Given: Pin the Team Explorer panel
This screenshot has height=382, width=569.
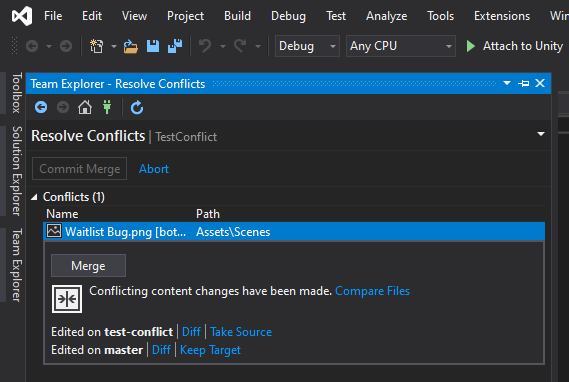Looking at the screenshot, I should [523, 83].
